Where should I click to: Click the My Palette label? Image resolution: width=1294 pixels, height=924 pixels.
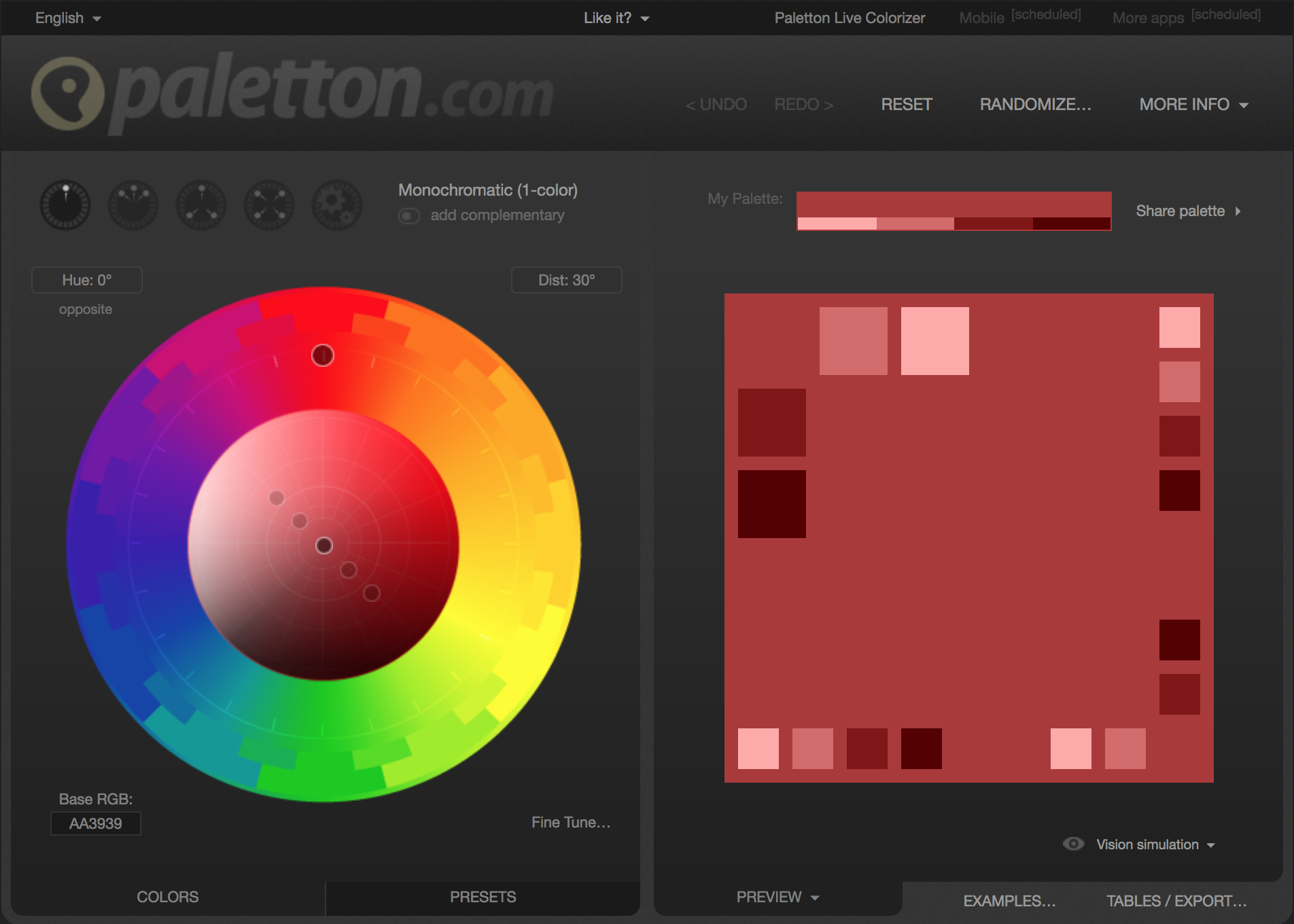pos(745,198)
